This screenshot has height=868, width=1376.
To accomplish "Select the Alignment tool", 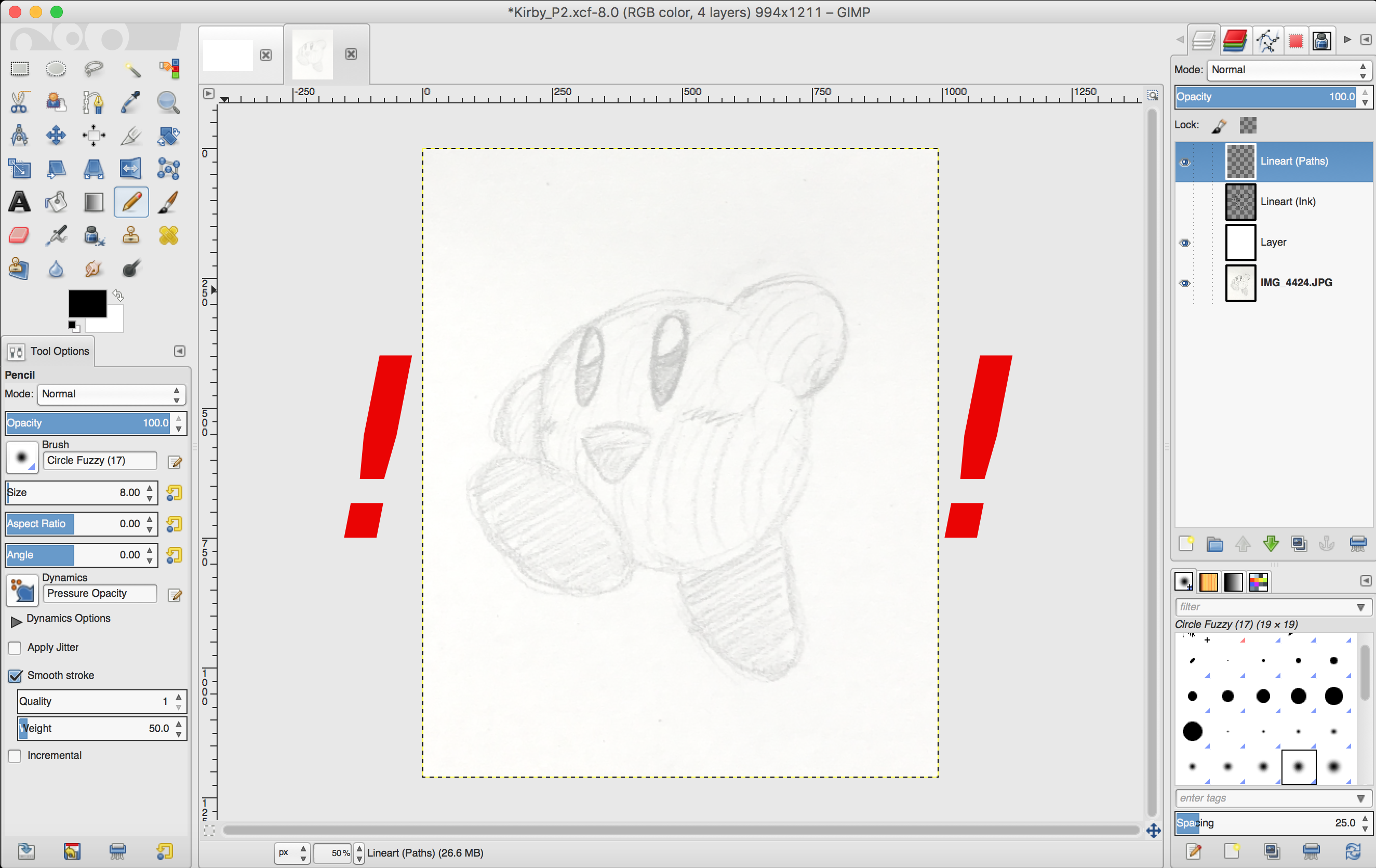I will click(93, 136).
